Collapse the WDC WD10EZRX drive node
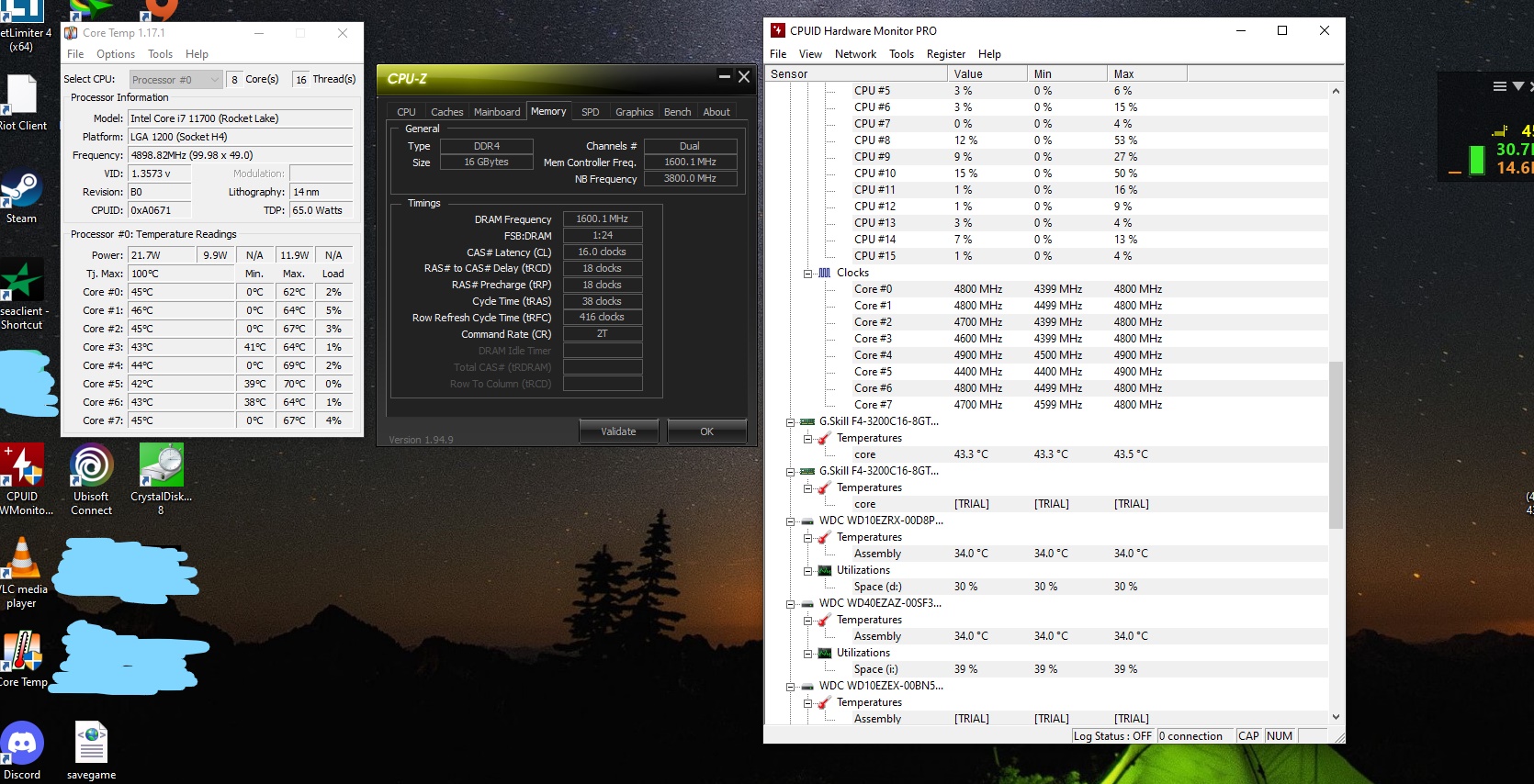The image size is (1534, 784). (790, 521)
